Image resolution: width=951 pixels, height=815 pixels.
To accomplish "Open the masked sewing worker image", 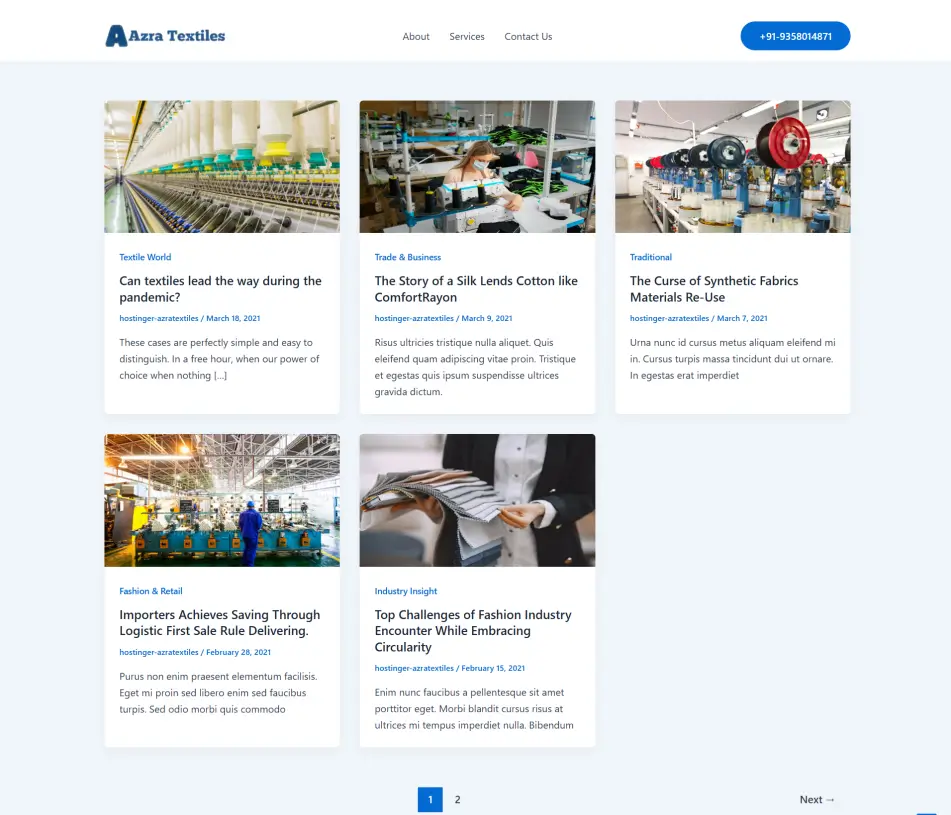I will click(x=477, y=166).
